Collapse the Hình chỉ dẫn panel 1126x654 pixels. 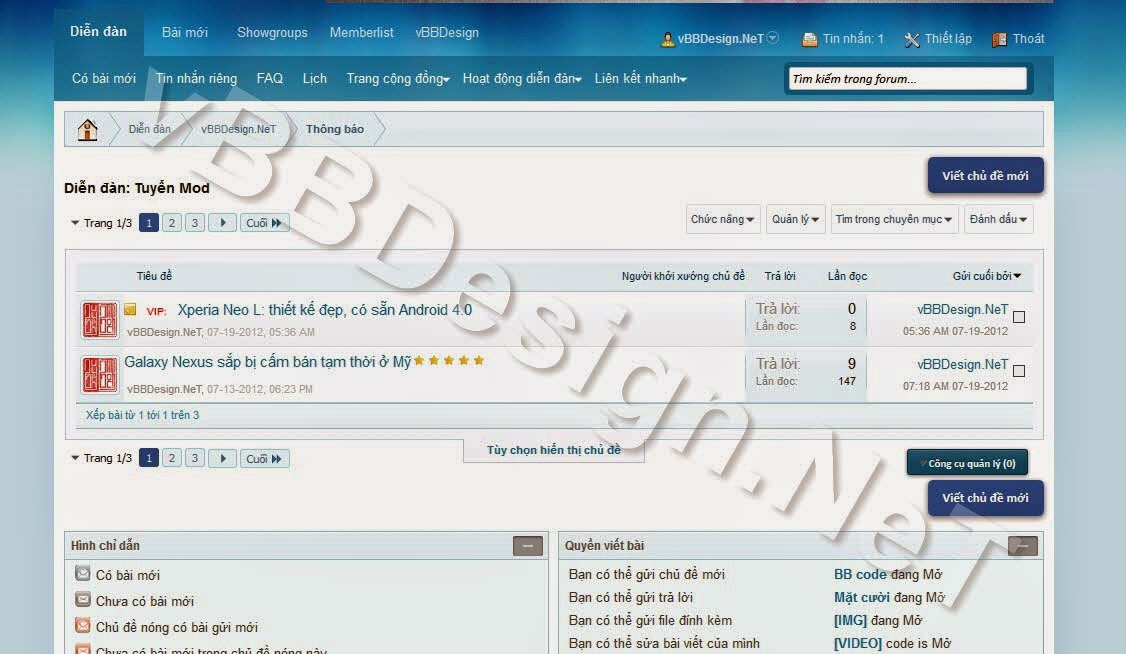tap(528, 546)
